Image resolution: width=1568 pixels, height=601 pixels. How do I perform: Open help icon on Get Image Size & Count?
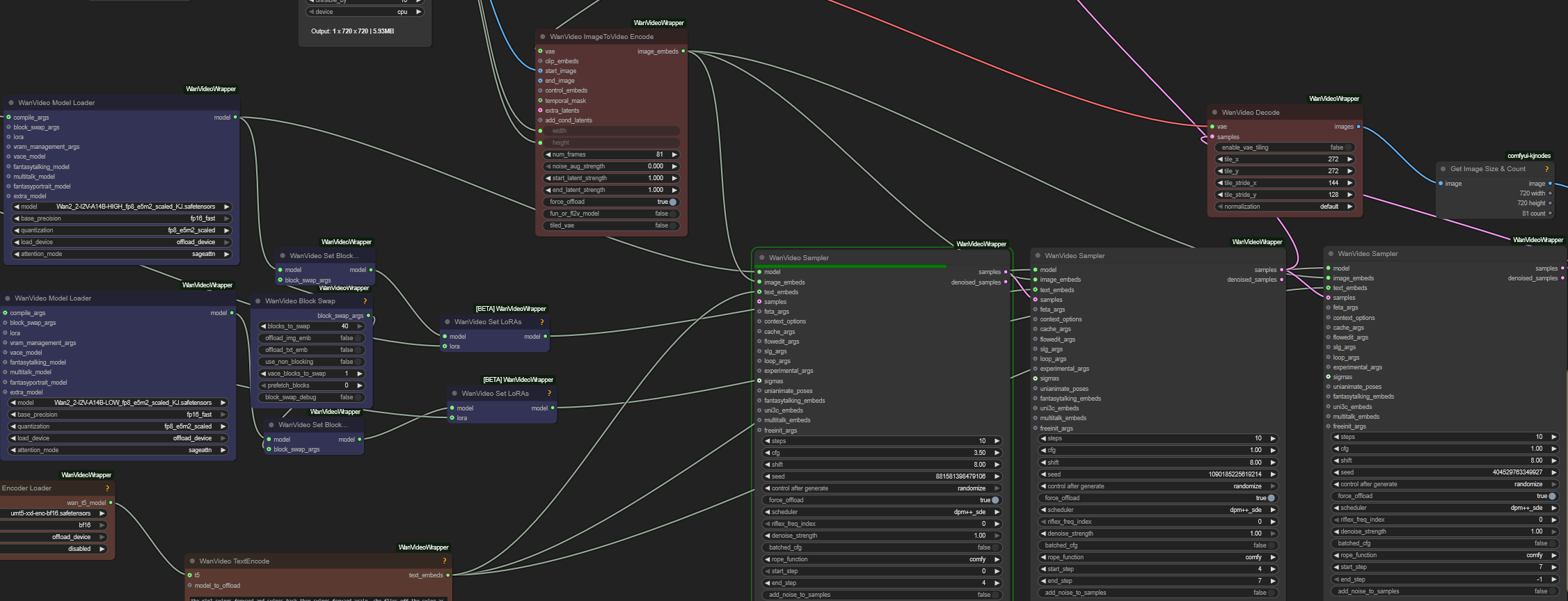point(1546,169)
